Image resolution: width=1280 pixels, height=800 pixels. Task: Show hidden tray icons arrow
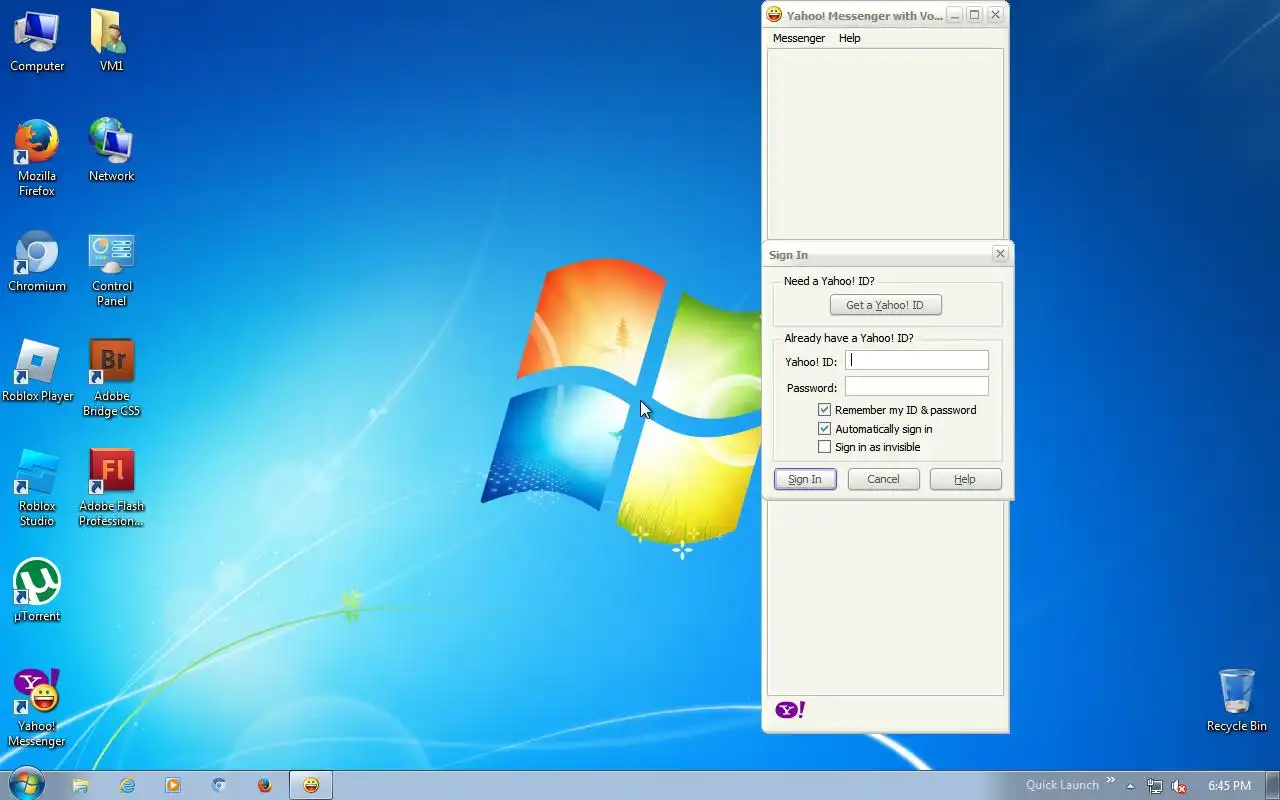click(x=1131, y=786)
